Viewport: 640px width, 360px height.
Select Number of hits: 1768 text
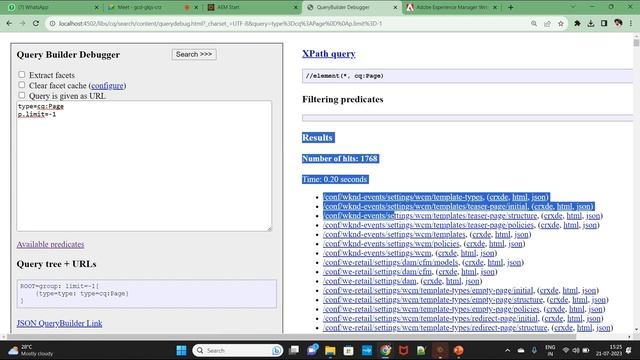pos(340,159)
